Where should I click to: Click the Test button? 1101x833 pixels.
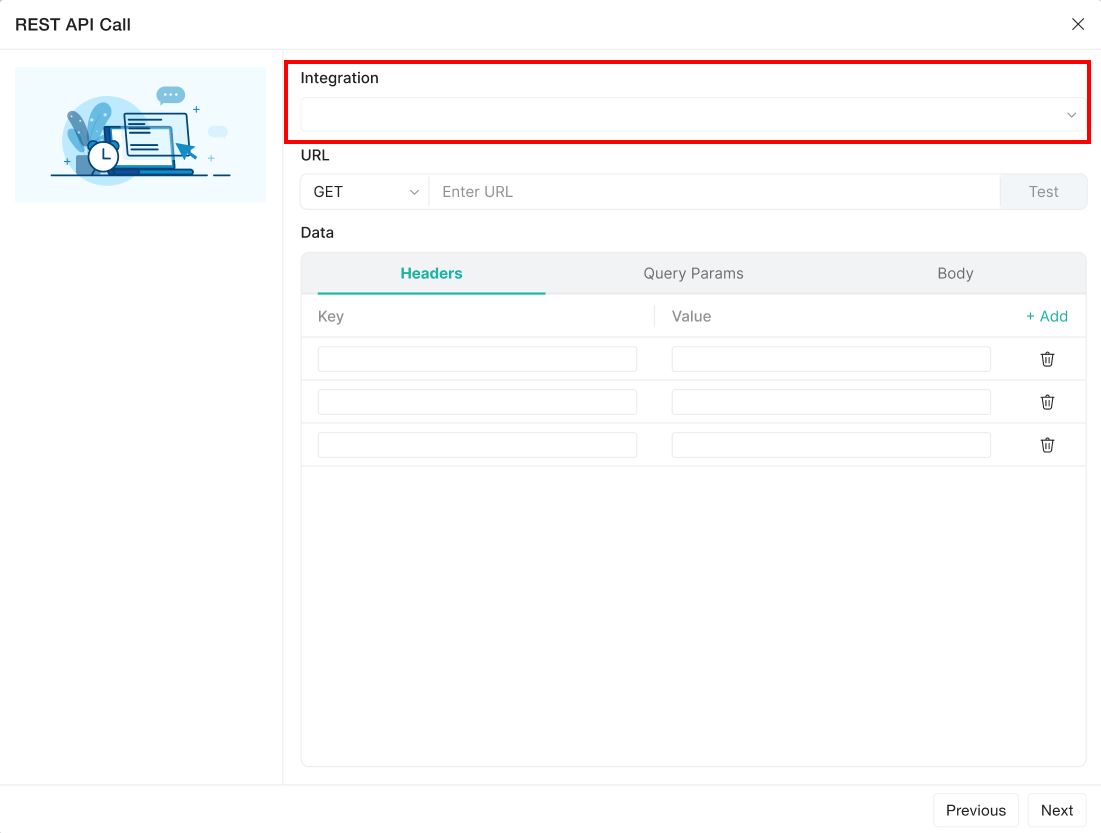[1043, 192]
